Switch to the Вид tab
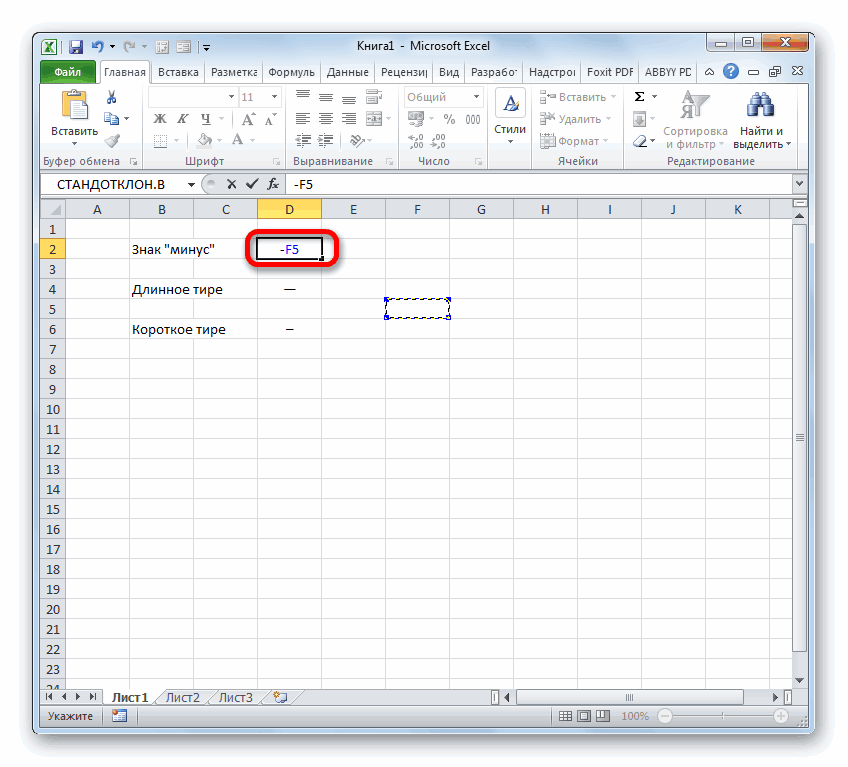 449,72
